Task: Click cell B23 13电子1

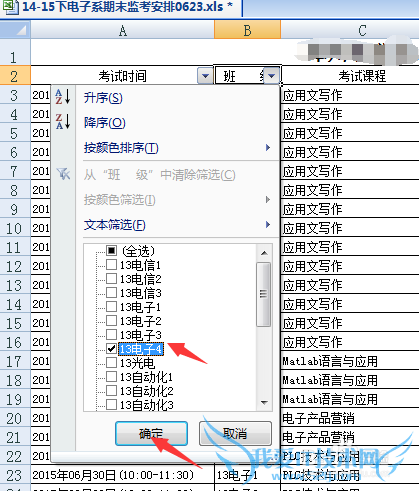Action: coord(247,475)
